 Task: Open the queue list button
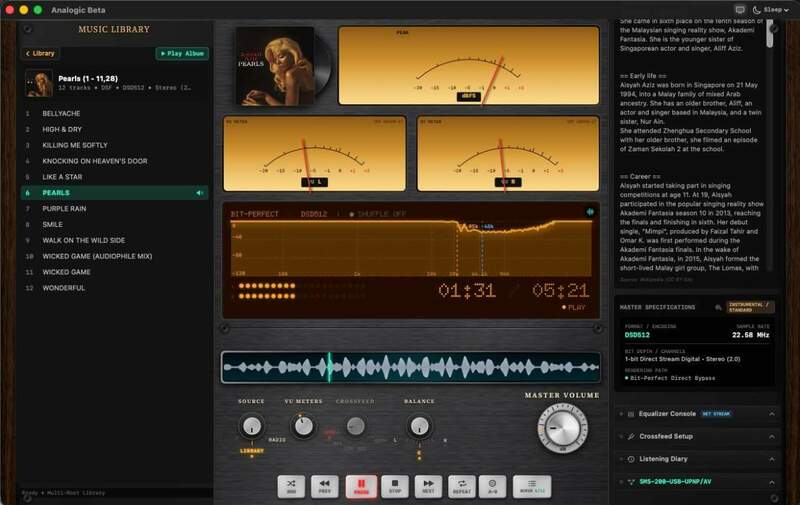click(532, 486)
